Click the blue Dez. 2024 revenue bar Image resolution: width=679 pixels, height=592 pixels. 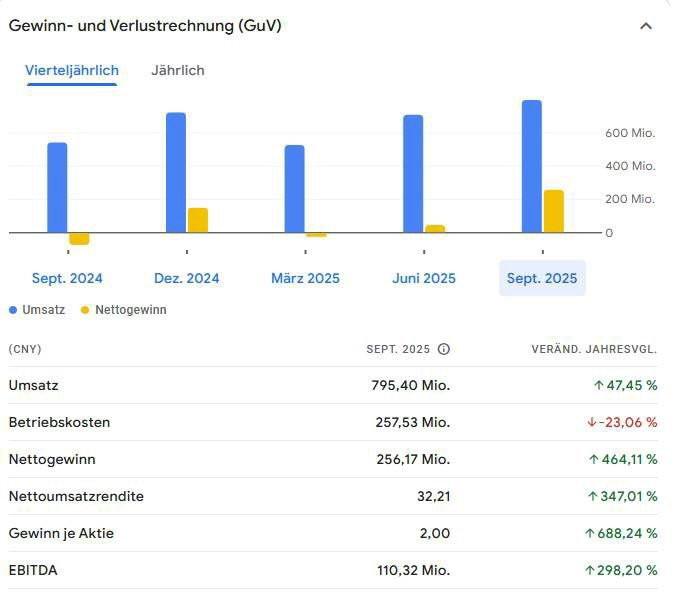point(176,172)
